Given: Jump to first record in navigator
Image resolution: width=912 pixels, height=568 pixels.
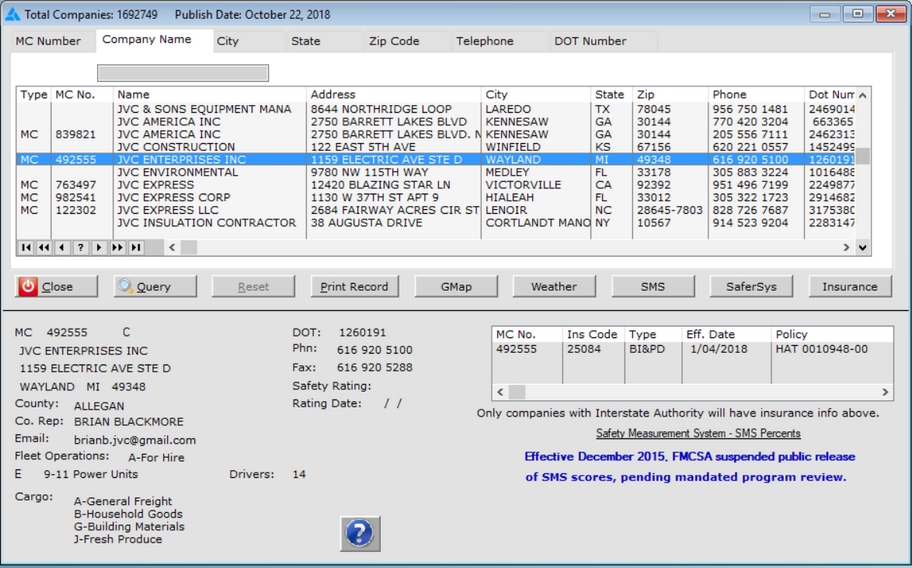Looking at the screenshot, I should click(26, 247).
